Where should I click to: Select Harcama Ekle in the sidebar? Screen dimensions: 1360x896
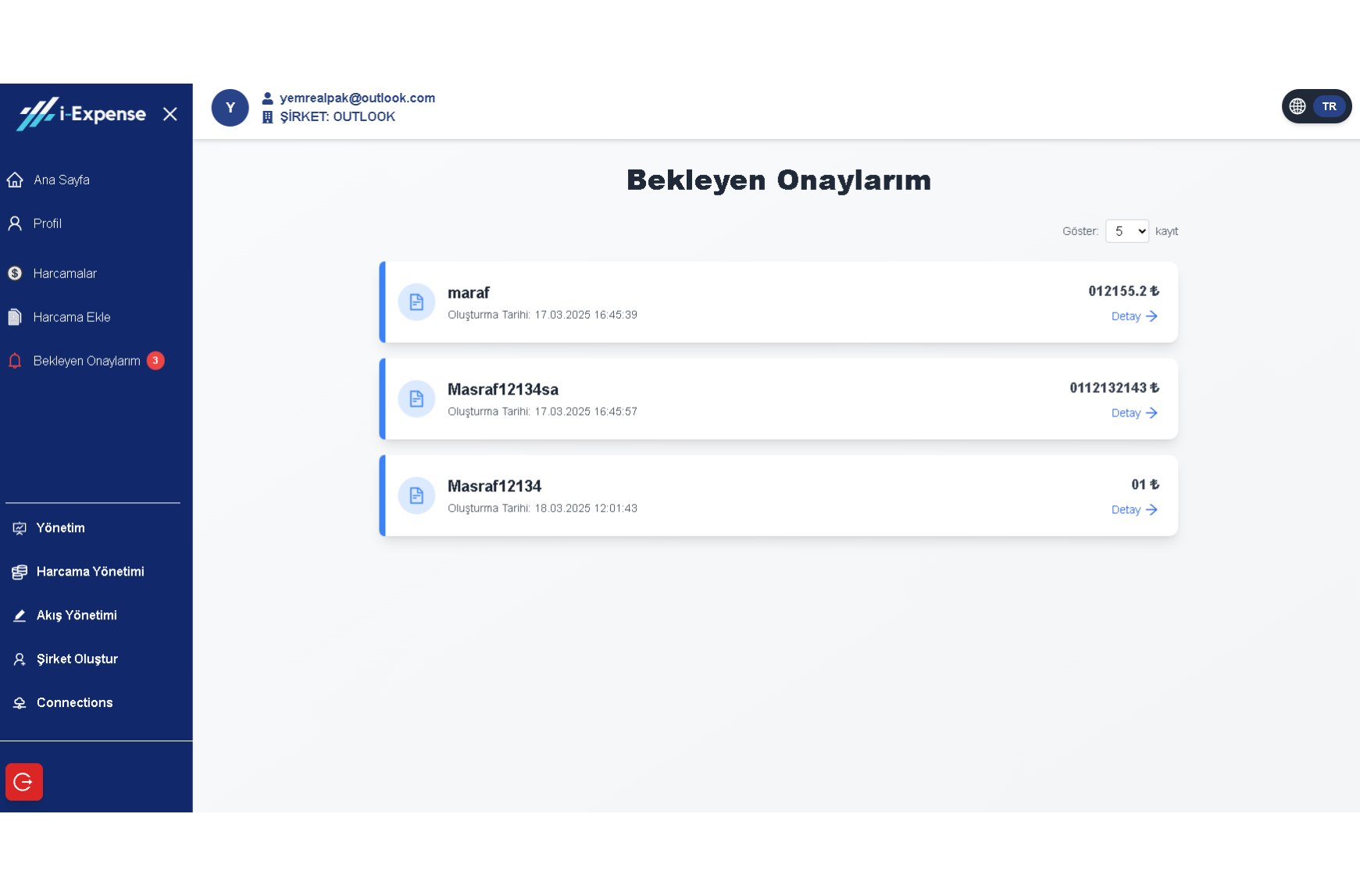(x=71, y=318)
